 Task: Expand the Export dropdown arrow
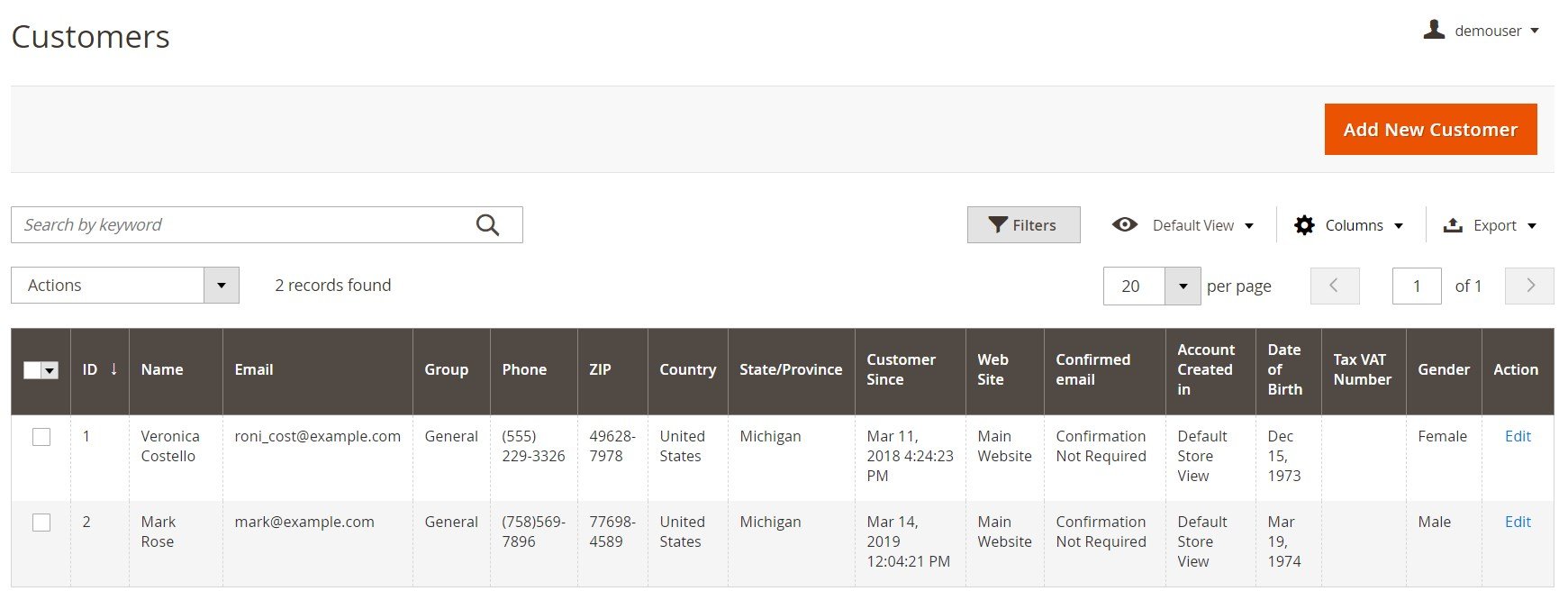click(x=1532, y=226)
